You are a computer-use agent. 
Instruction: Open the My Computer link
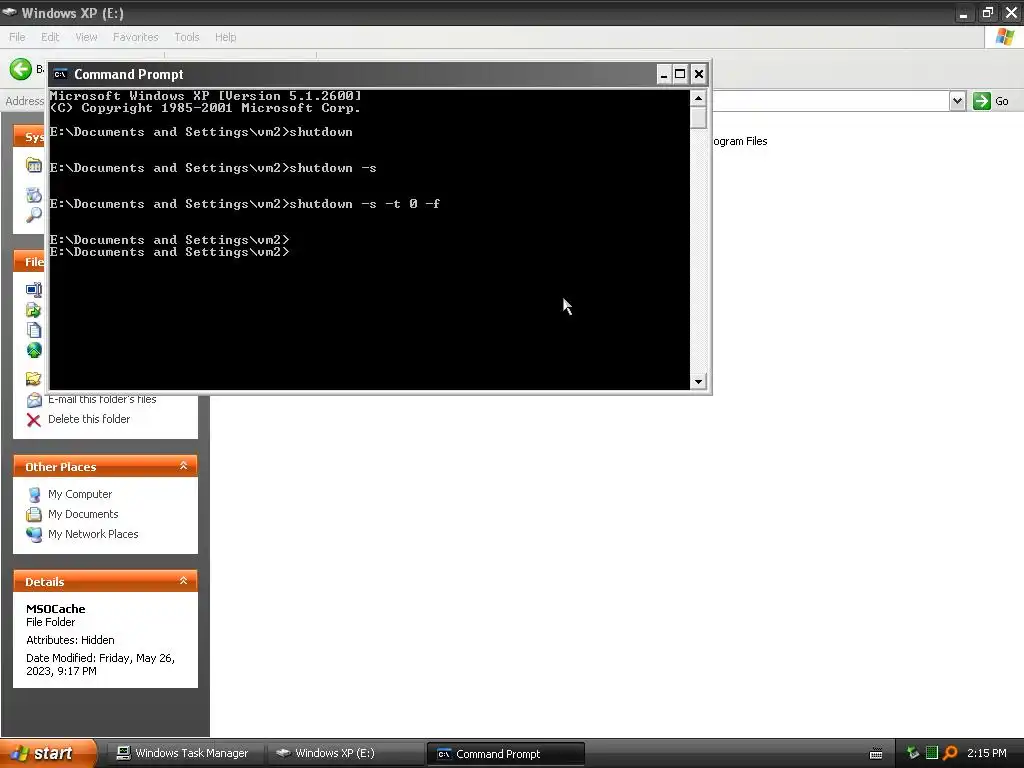click(x=80, y=494)
